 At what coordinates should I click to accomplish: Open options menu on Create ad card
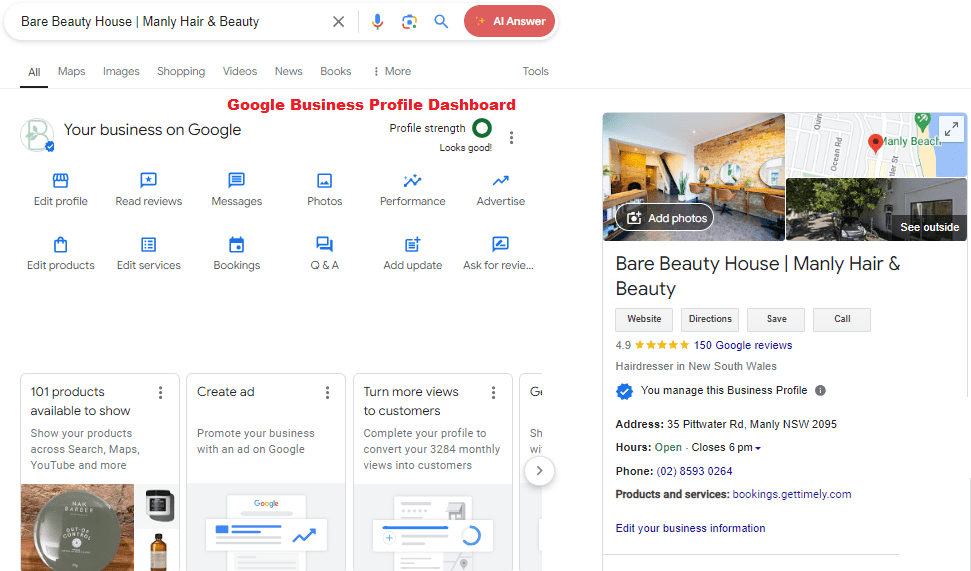(x=328, y=393)
